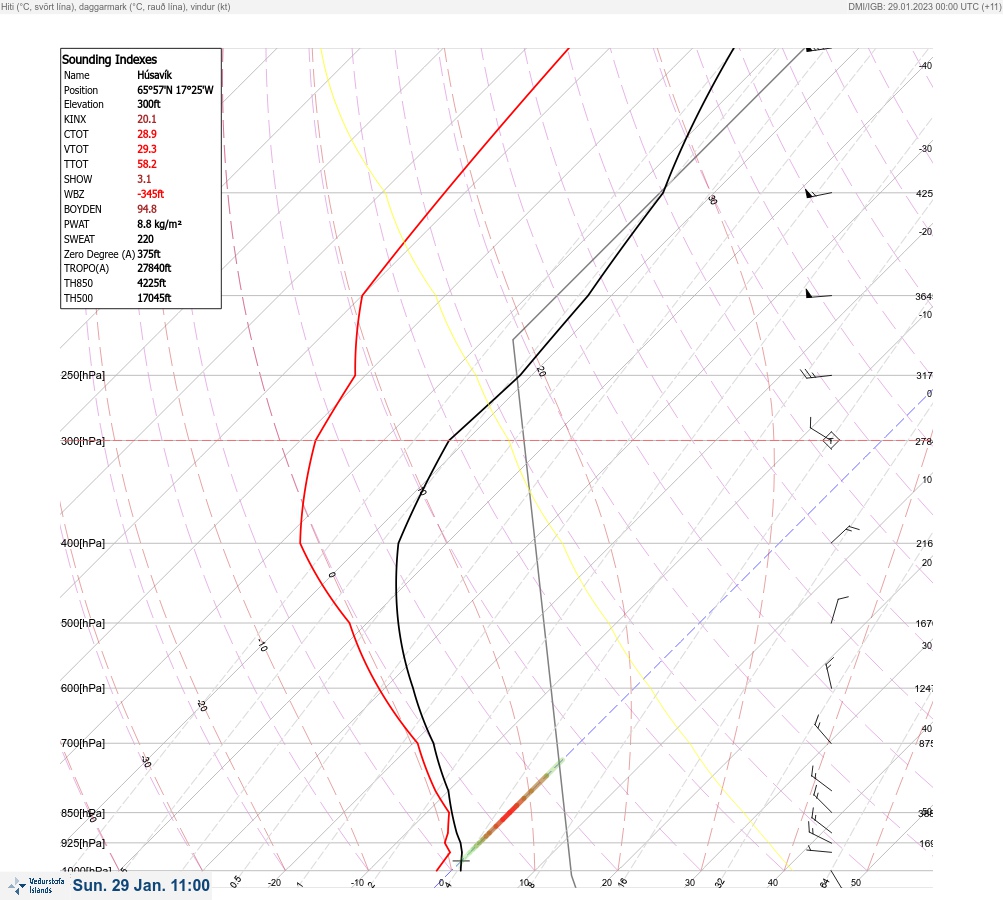Click the '40' temperature axis label at bottom
This screenshot has width=1003, height=900.
click(x=773, y=883)
